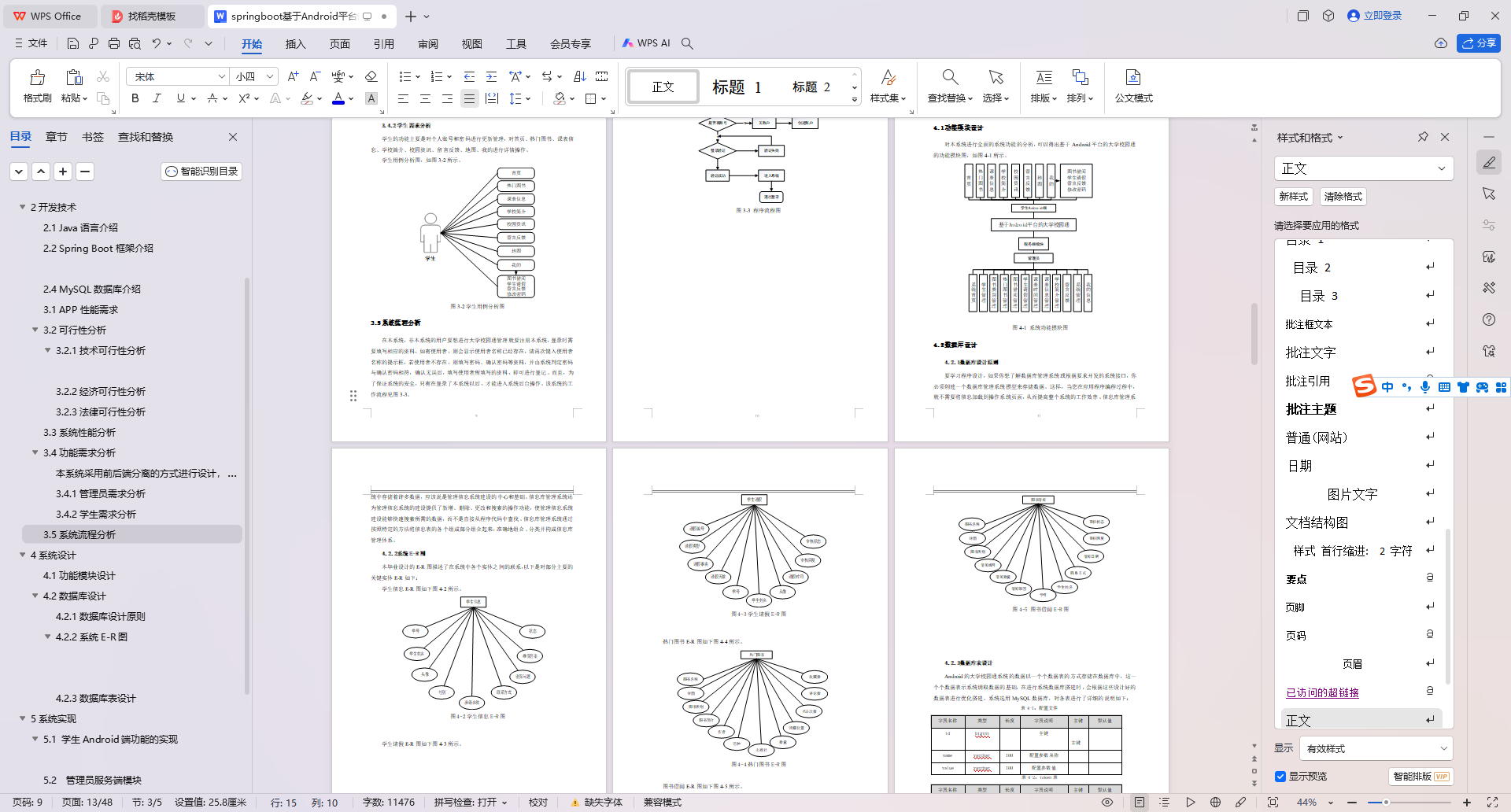The image size is (1511, 812).
Task: Click the 新样式 button
Action: pos(1293,197)
